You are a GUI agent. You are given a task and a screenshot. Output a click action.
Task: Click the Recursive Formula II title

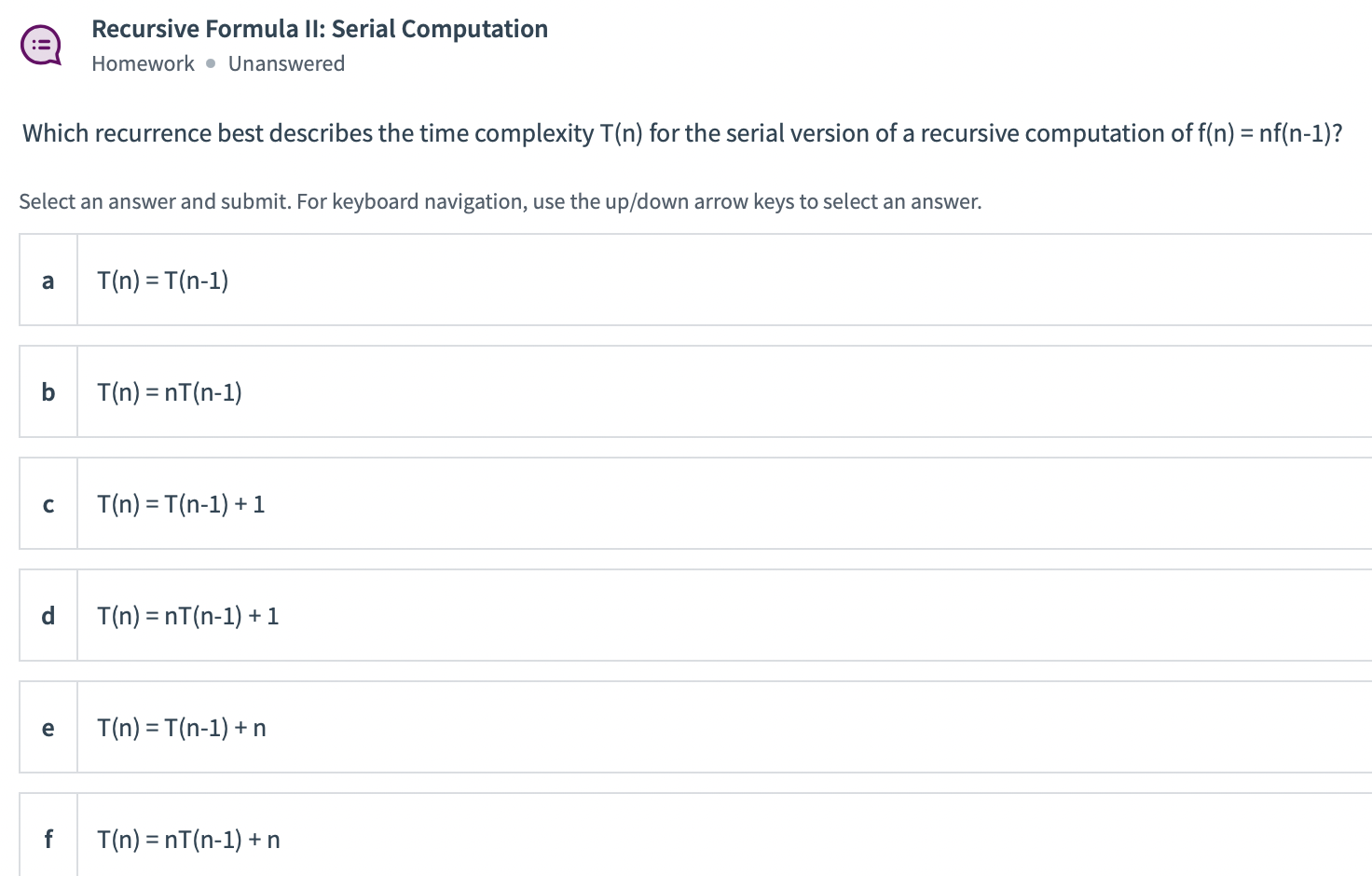pyautogui.click(x=319, y=28)
